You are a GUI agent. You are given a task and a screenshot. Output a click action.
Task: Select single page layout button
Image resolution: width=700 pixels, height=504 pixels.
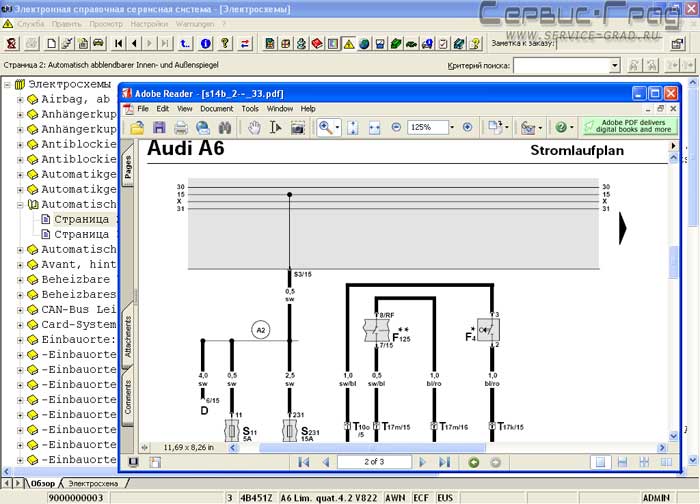(x=600, y=462)
